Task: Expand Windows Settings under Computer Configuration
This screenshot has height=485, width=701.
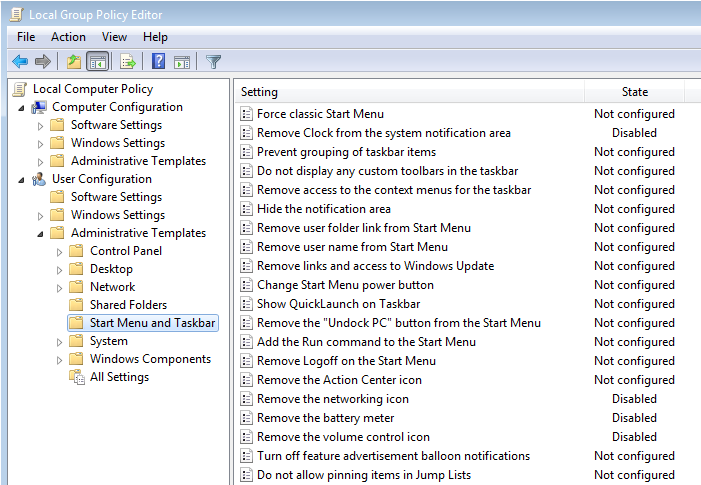Action: click(40, 144)
